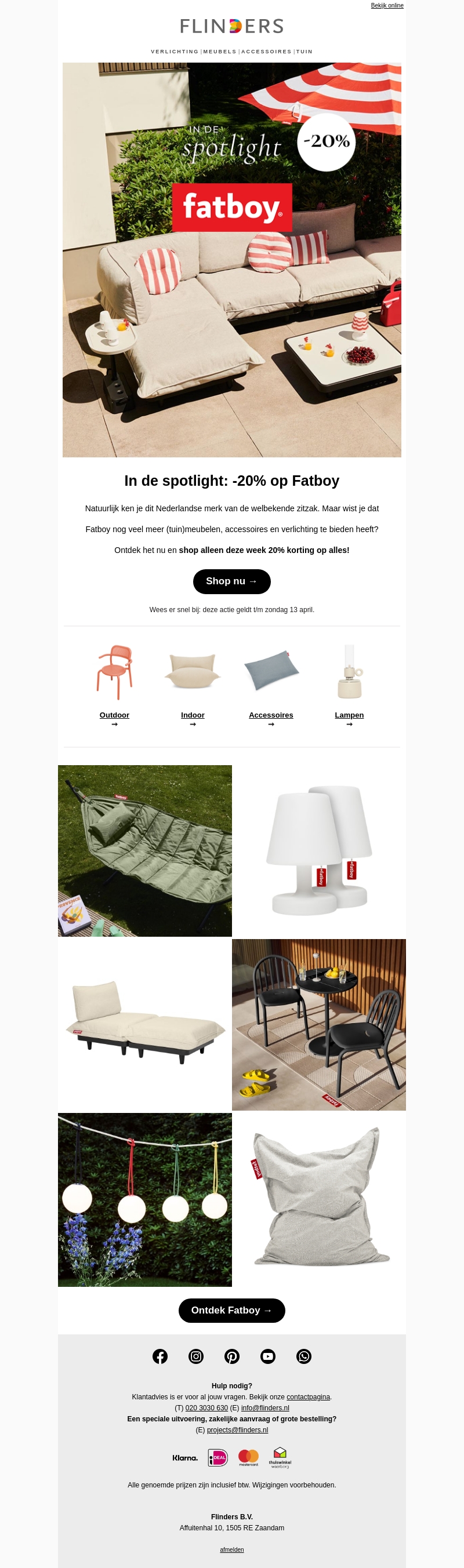This screenshot has height=1568, width=464.
Task: Select the grey beanbag product image
Action: (319, 1199)
